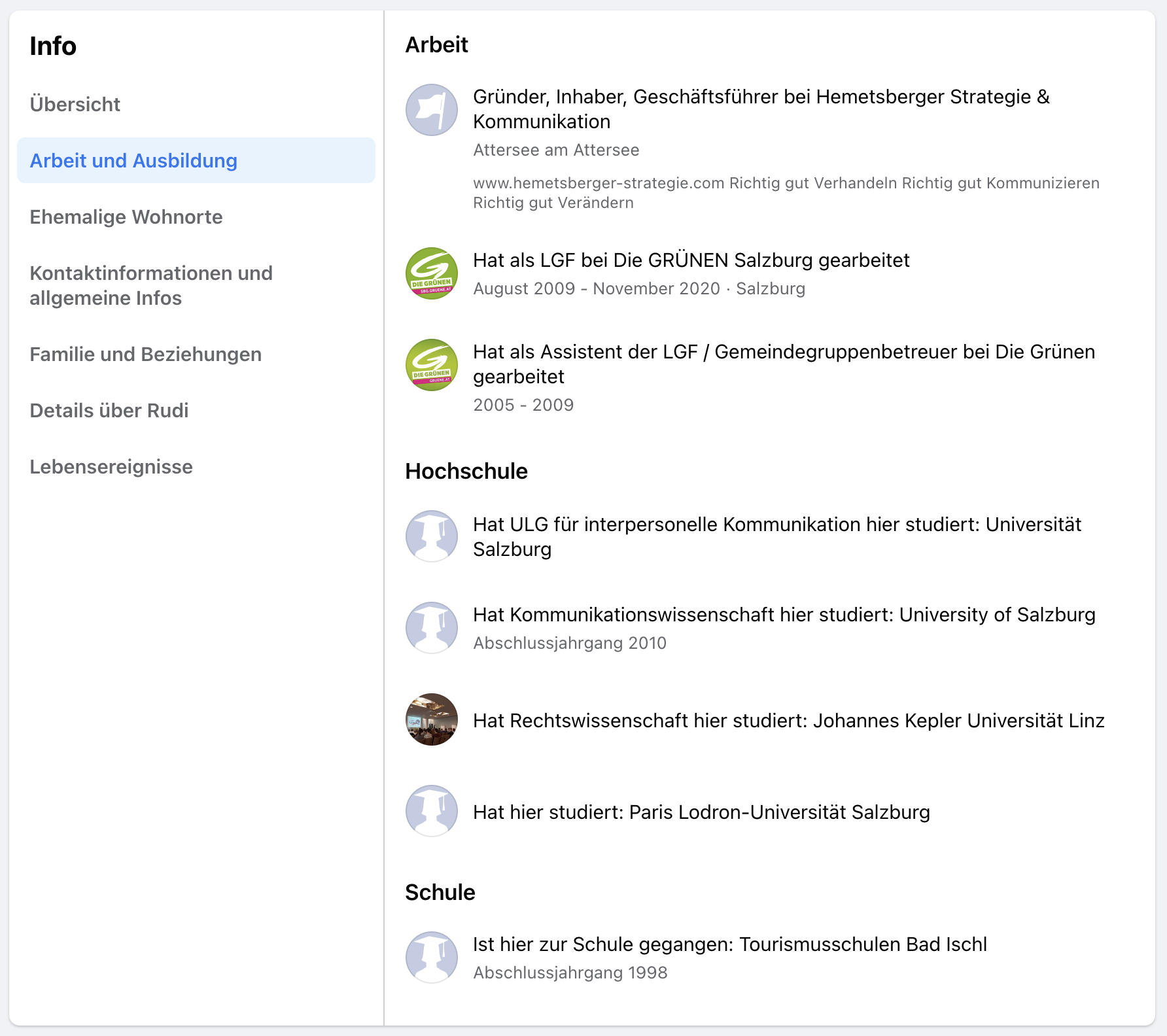The width and height of the screenshot is (1167, 1036).
Task: Click the Schule section heading
Action: 440,893
